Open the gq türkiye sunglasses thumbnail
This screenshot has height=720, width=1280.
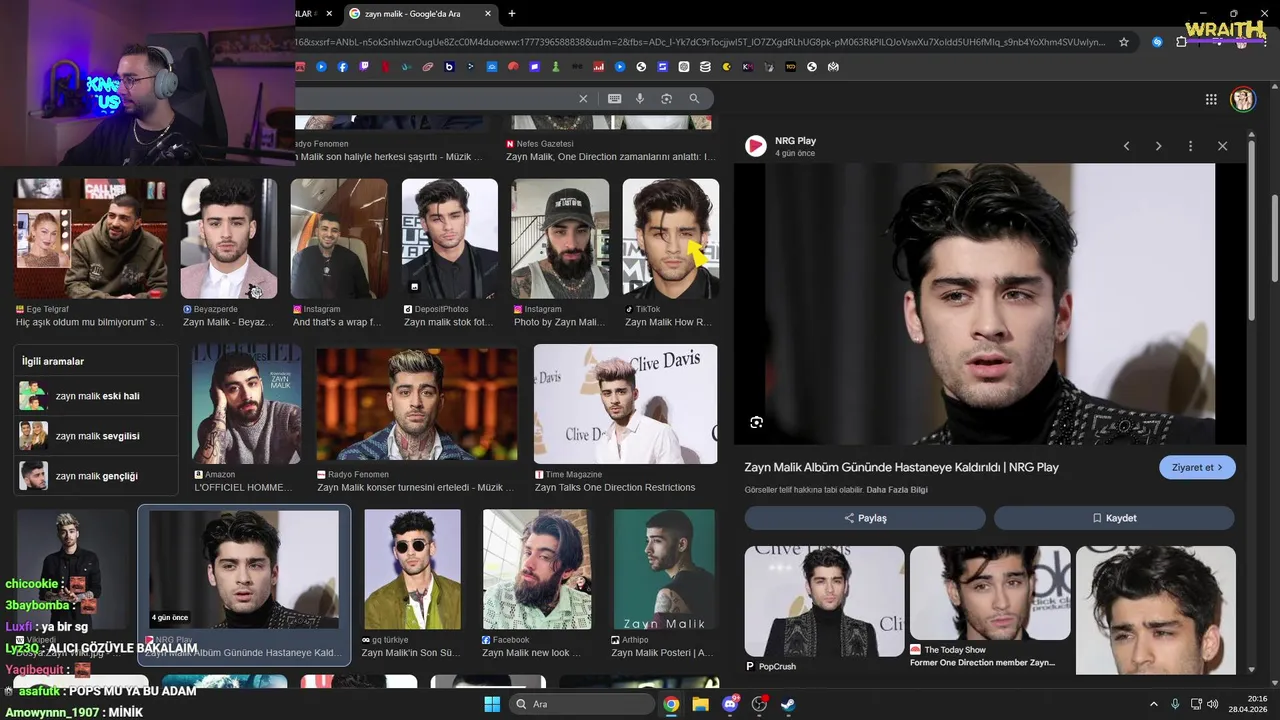pos(412,569)
